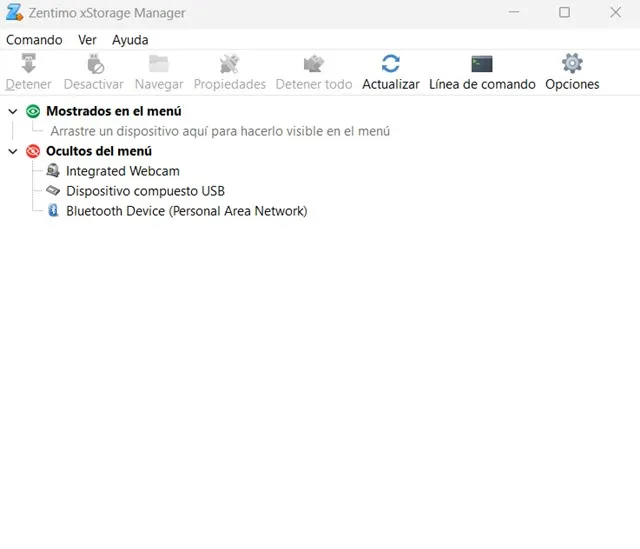Select Bluetooth Device (Personal Area Network)

(x=187, y=211)
